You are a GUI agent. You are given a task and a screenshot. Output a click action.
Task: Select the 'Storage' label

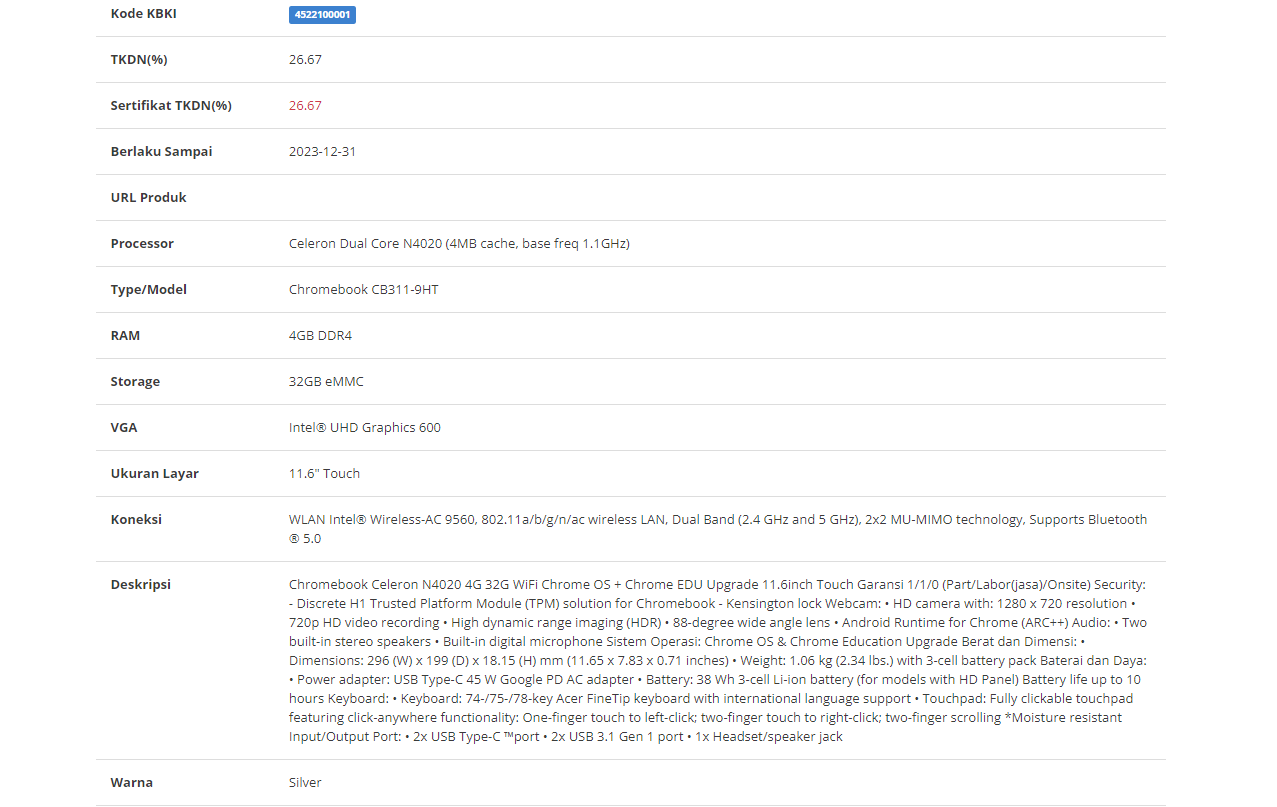pos(135,382)
